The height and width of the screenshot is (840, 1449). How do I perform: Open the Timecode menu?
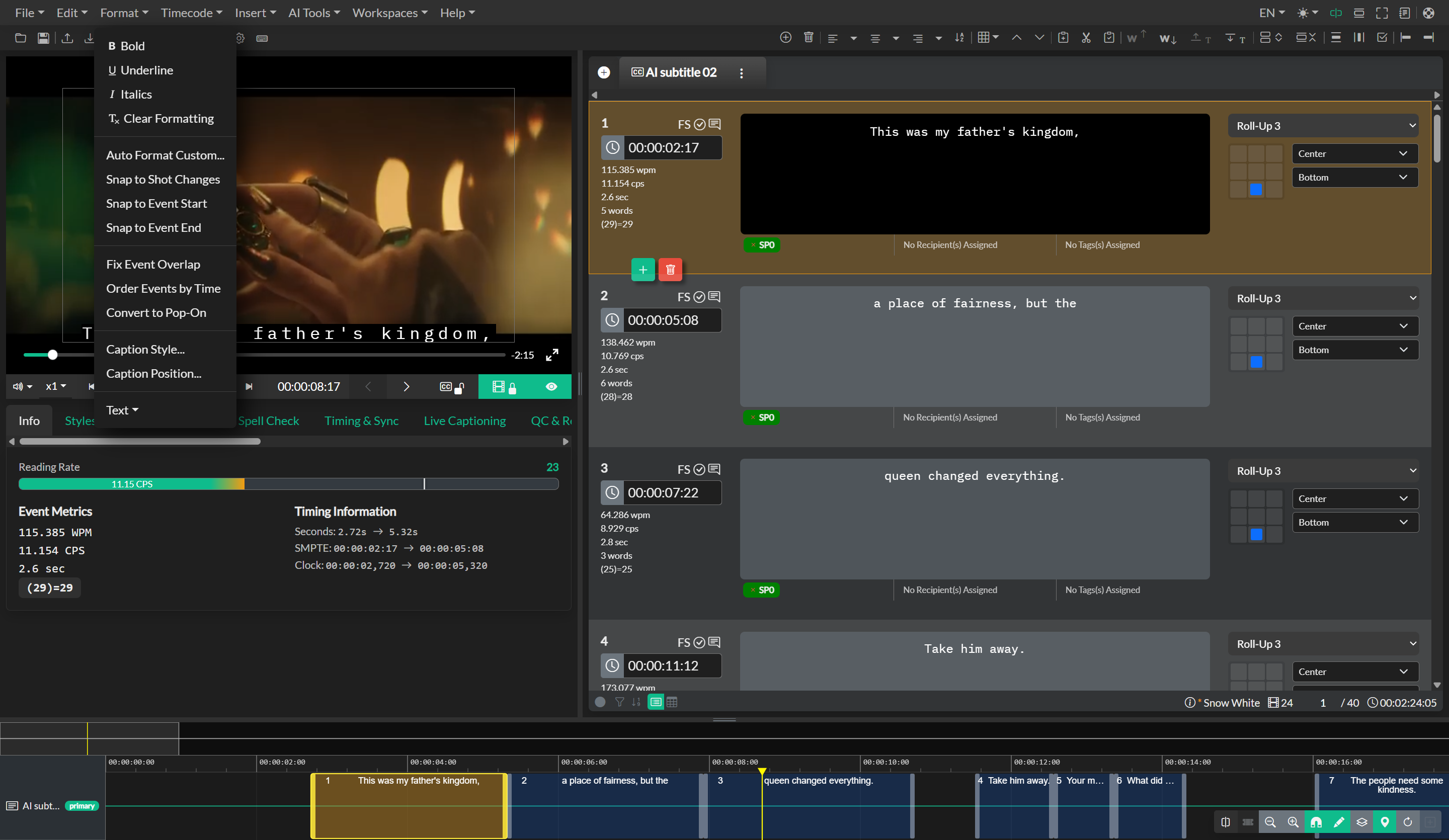pyautogui.click(x=191, y=13)
